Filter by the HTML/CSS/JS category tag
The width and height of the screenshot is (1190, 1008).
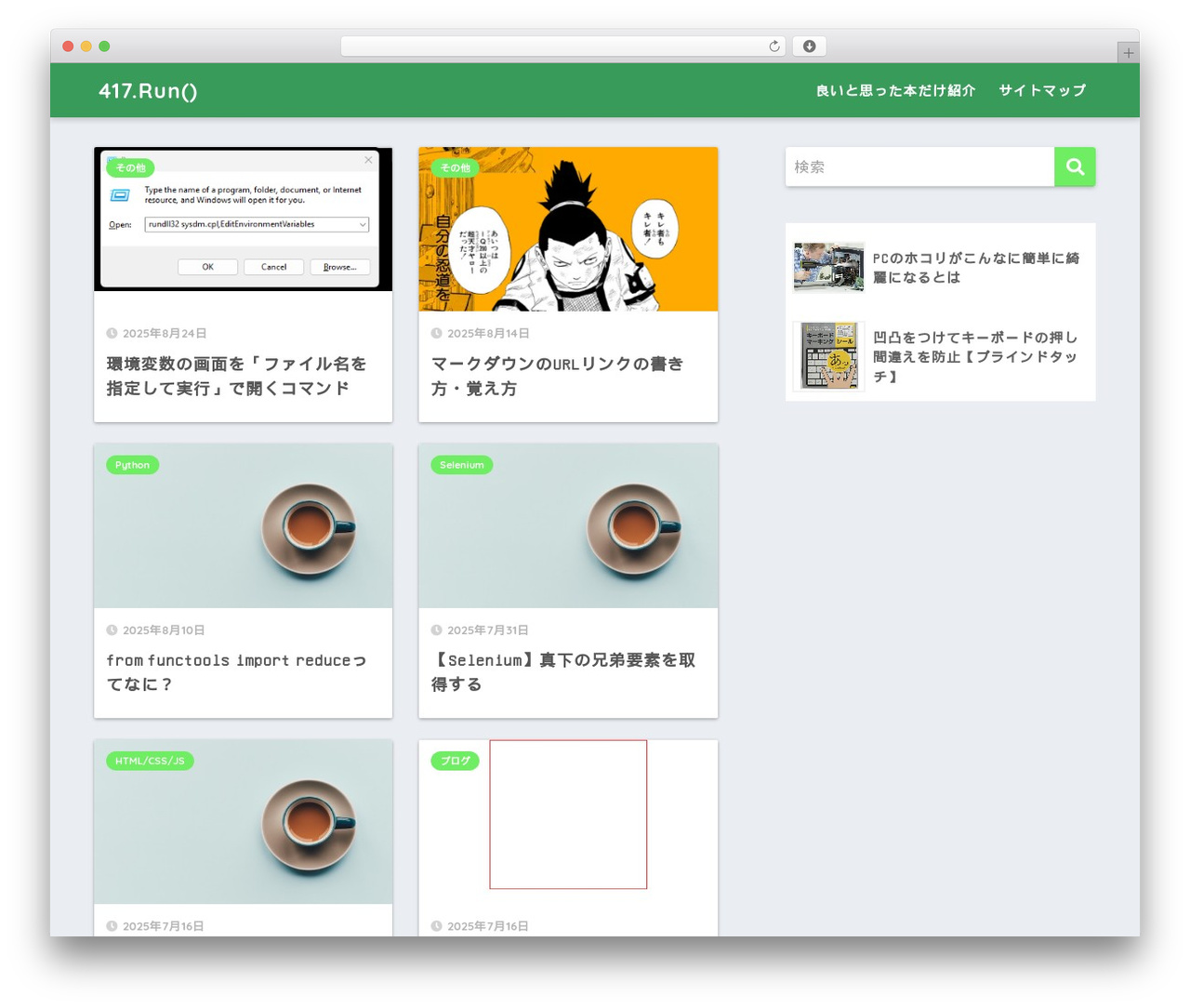tap(150, 761)
